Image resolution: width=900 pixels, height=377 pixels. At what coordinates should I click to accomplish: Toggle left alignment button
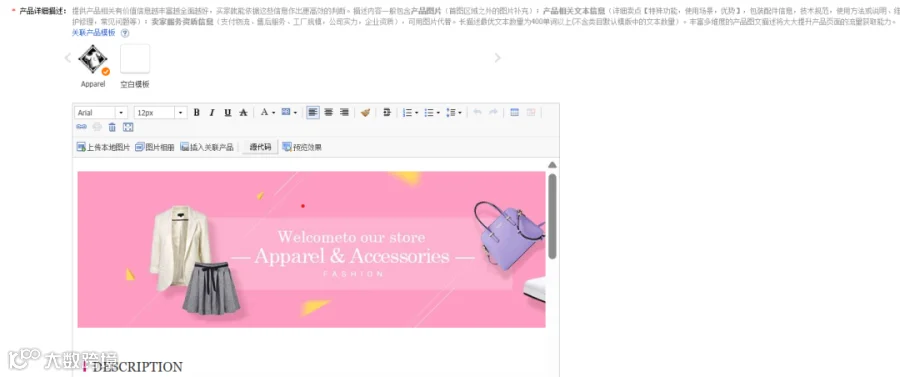coord(313,112)
